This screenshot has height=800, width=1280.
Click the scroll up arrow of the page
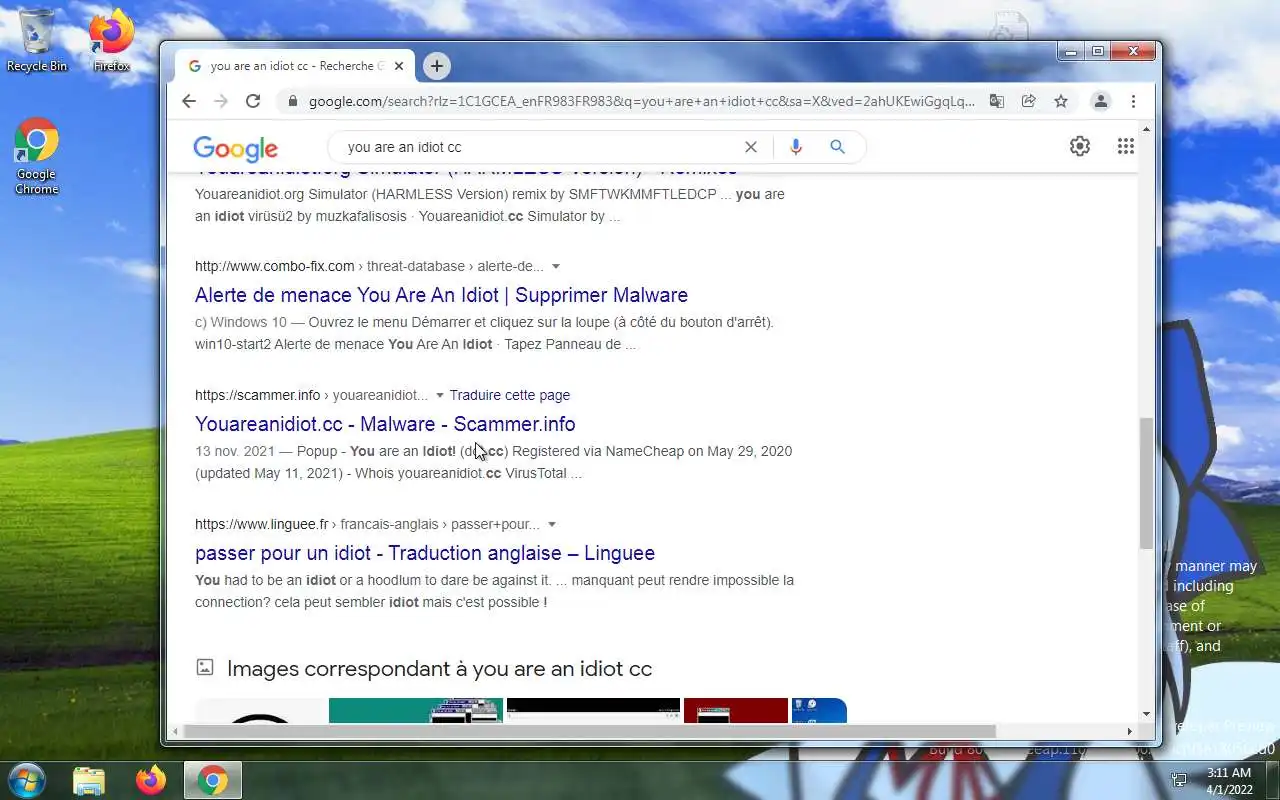[1146, 129]
